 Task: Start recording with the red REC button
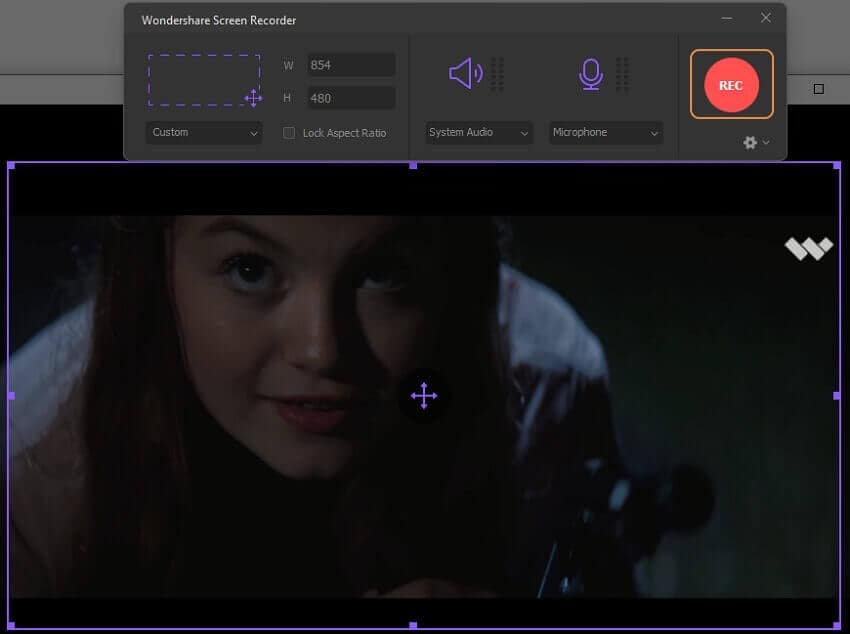pyautogui.click(x=731, y=85)
